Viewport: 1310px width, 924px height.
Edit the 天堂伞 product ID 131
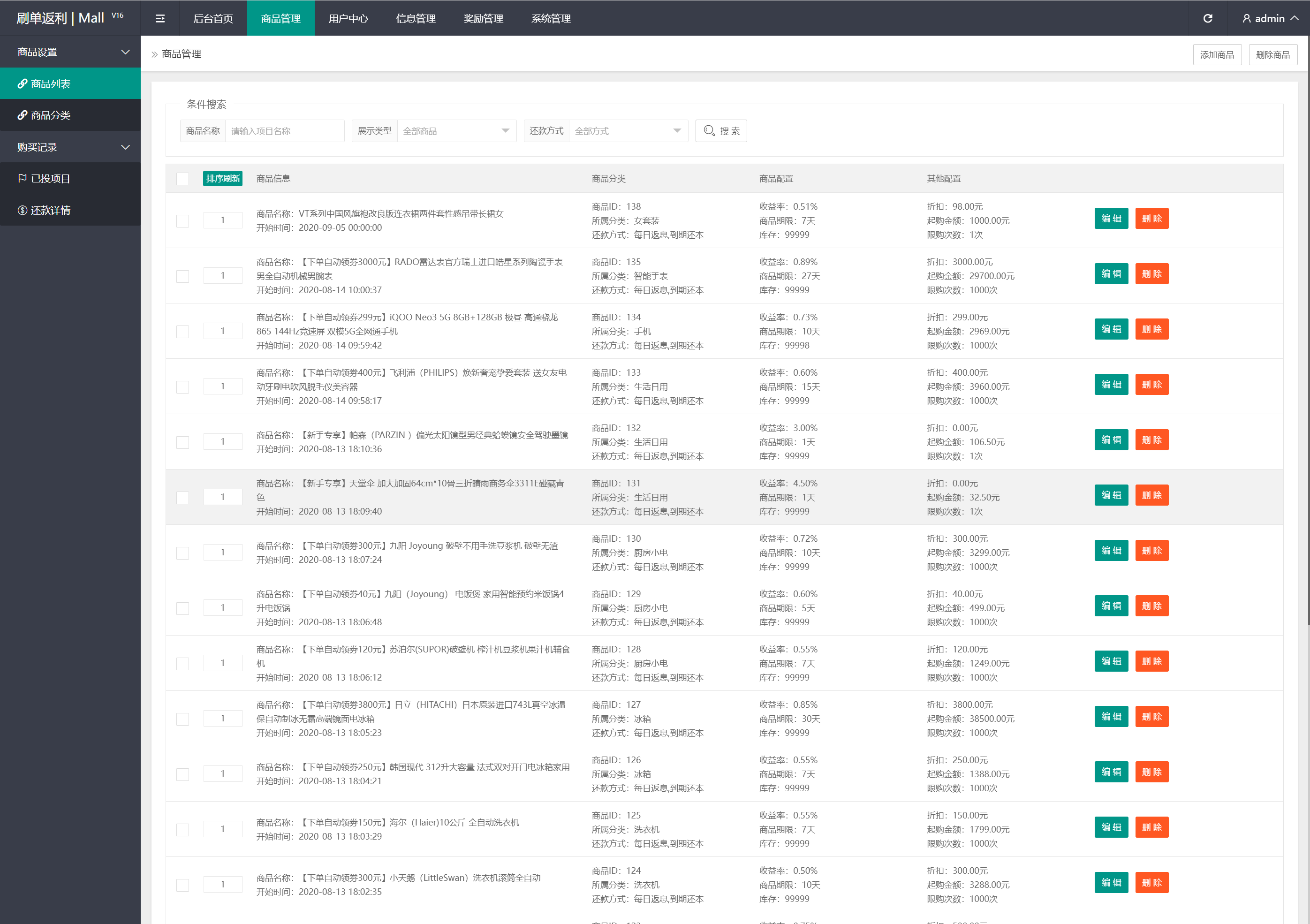[1111, 495]
